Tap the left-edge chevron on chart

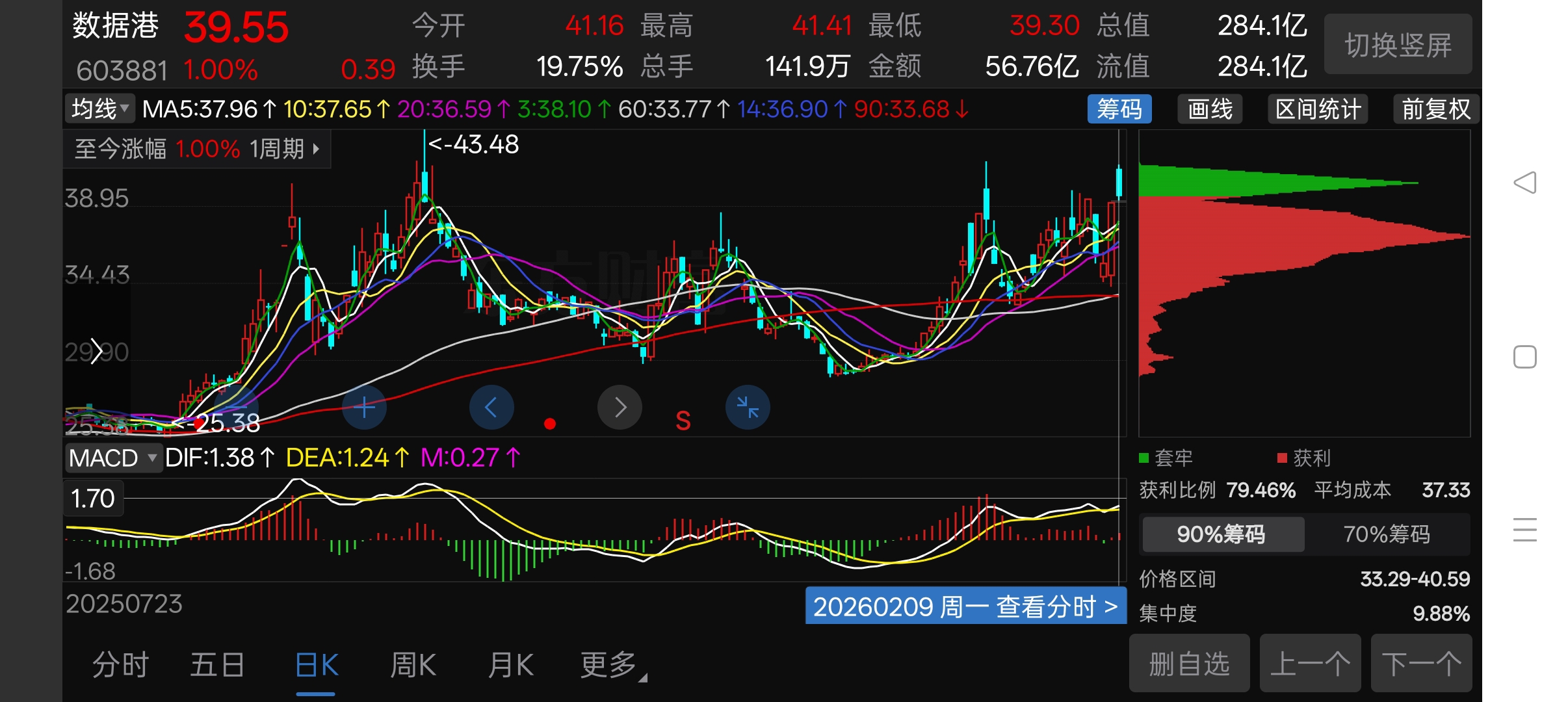[96, 352]
